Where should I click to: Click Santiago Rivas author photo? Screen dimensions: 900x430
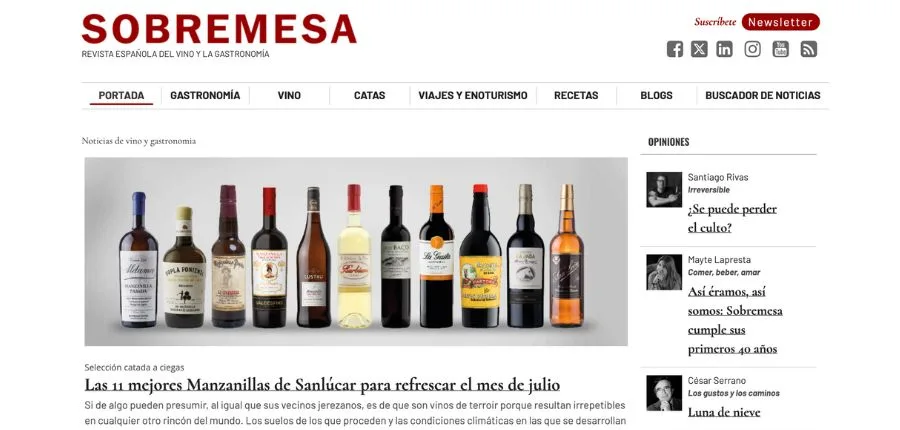[x=664, y=189]
